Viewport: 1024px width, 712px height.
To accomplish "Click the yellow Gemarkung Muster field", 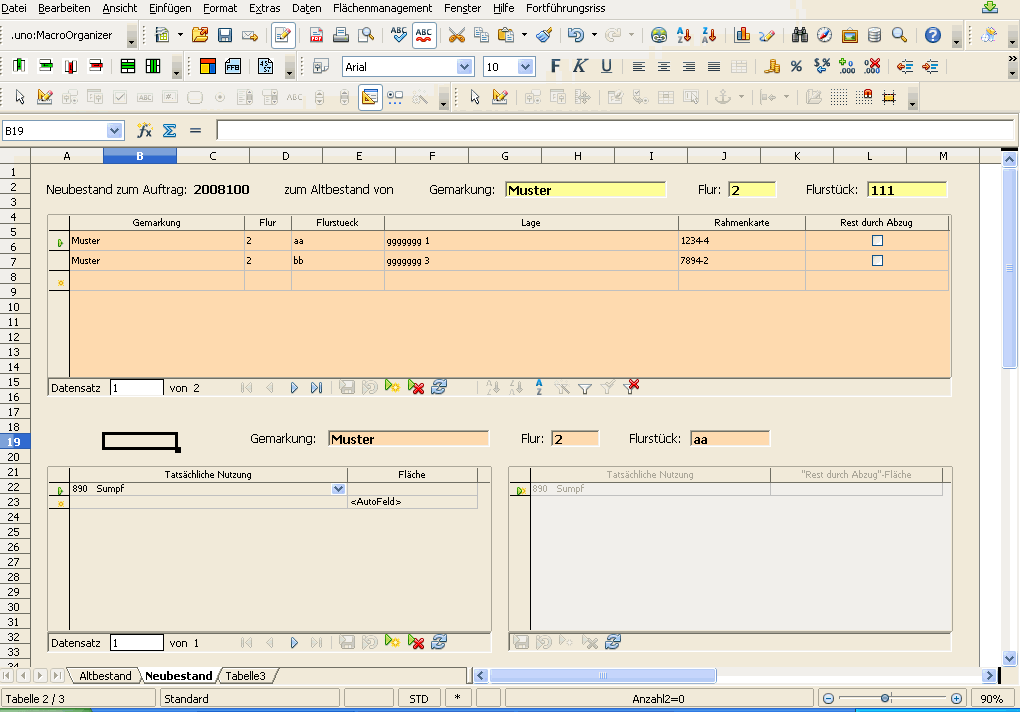I will pos(586,190).
